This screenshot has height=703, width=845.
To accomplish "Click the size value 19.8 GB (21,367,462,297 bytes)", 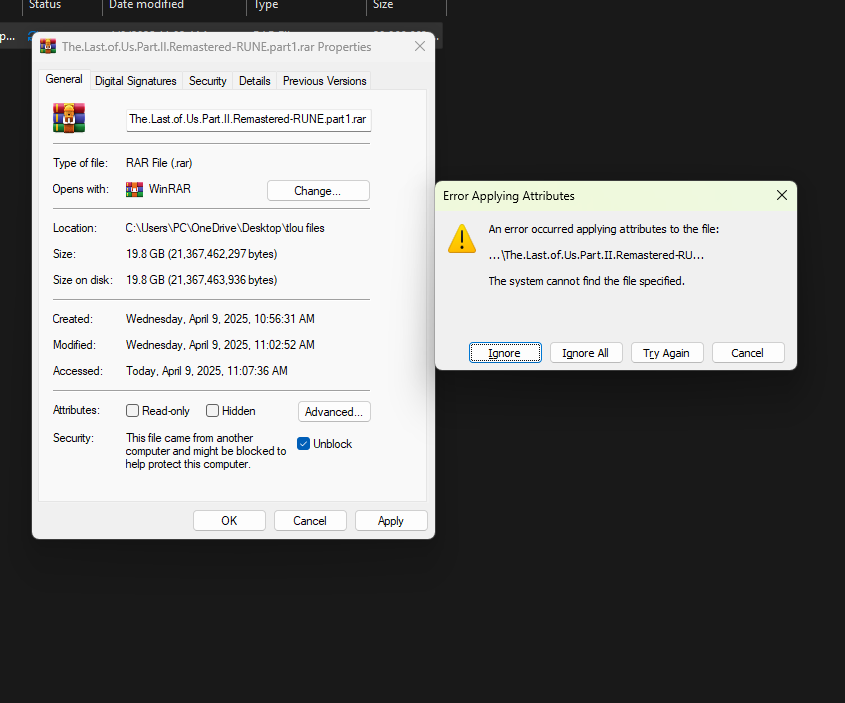I will [x=202, y=254].
